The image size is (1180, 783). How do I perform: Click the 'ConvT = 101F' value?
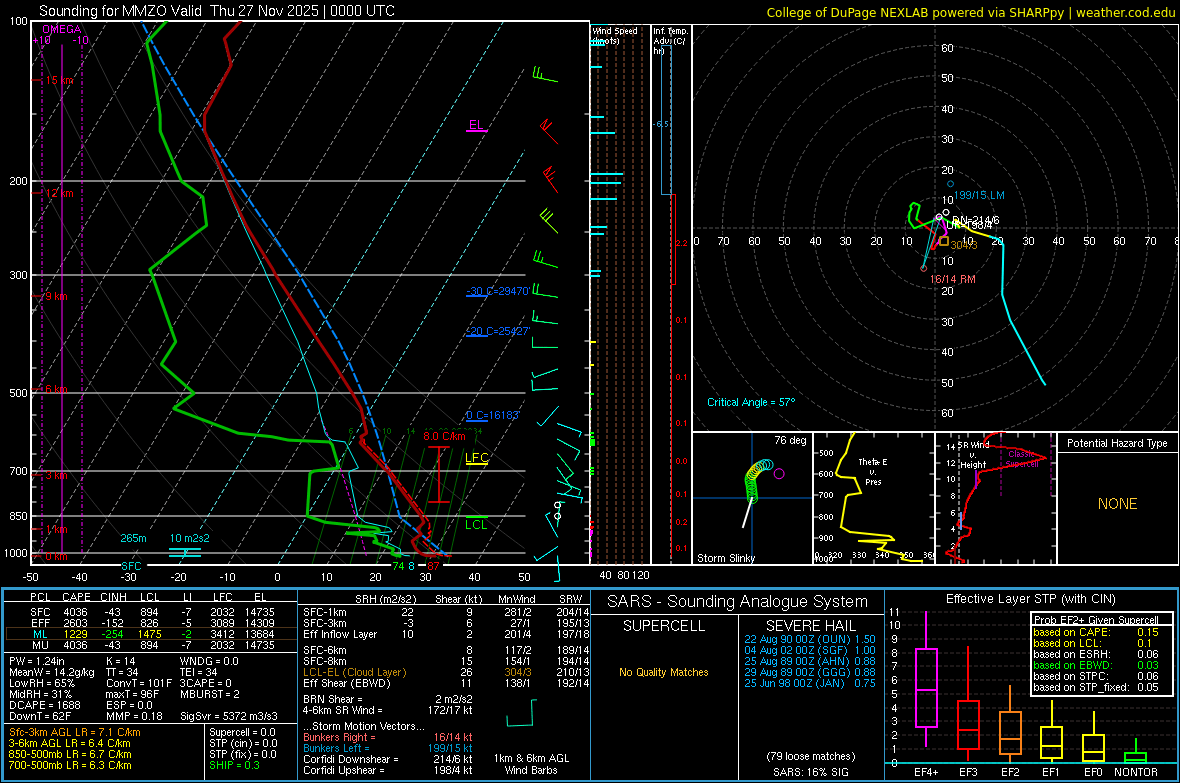137,684
